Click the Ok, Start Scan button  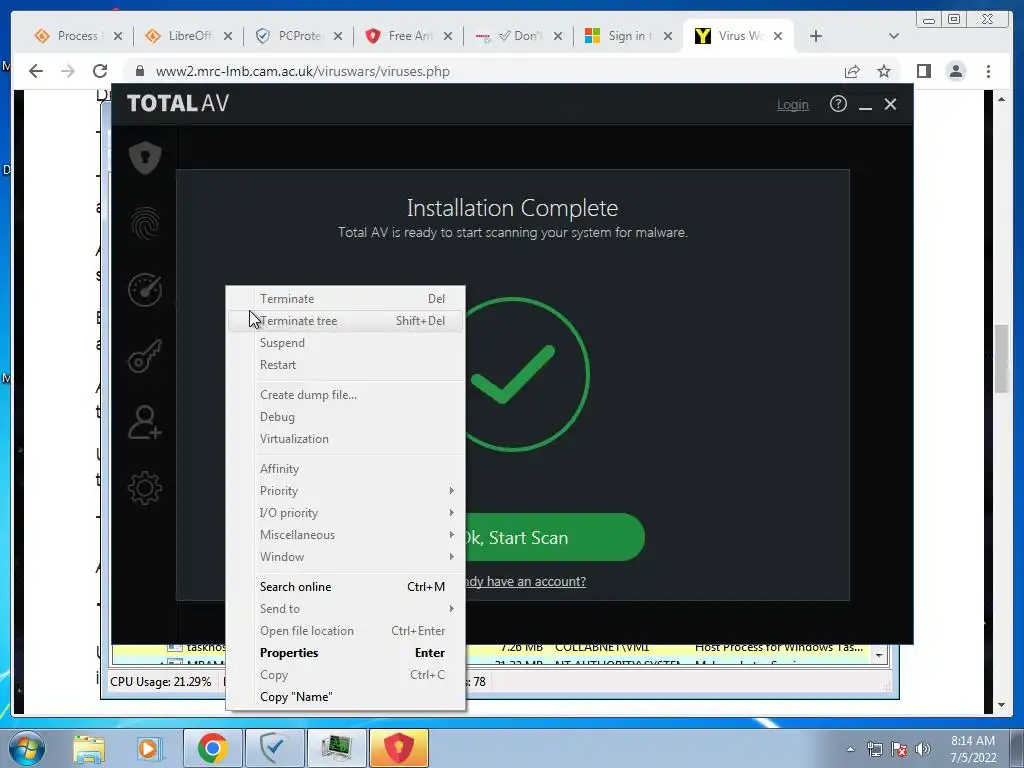555,537
